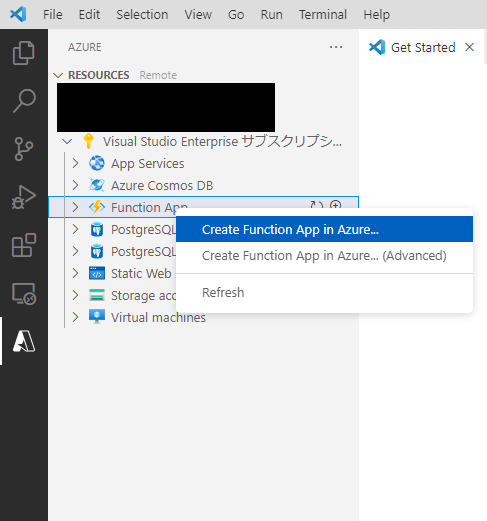Expand the Static Web Apps node
Screen dimensions: 487x521
click(x=76, y=273)
